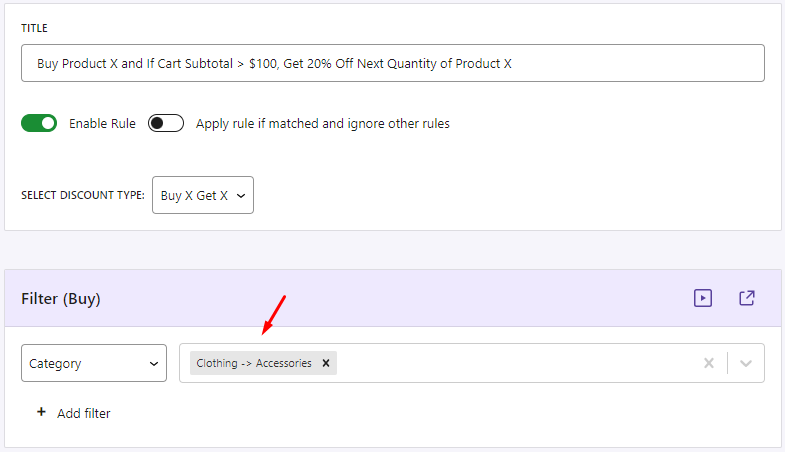Click the Add filter text
Screen dimensions: 785x452
[x=84, y=413]
